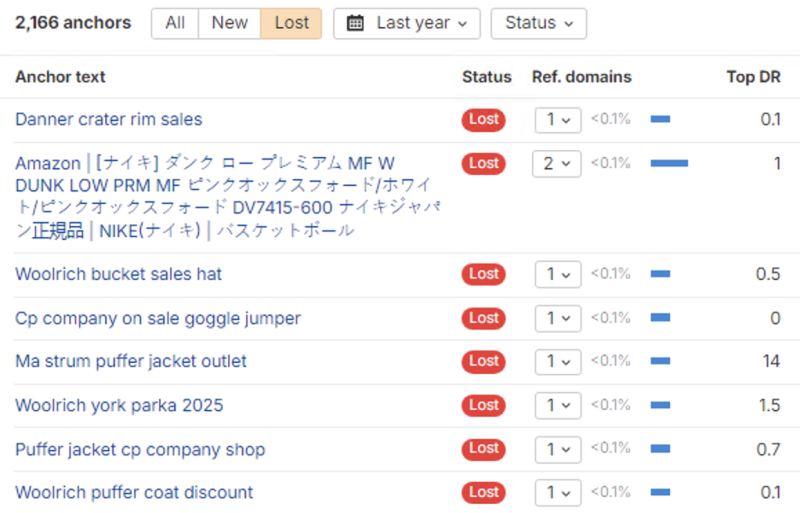This screenshot has height=513, width=800.
Task: Expand ref. domains for Ma strum puffer jacket
Action: (556, 361)
